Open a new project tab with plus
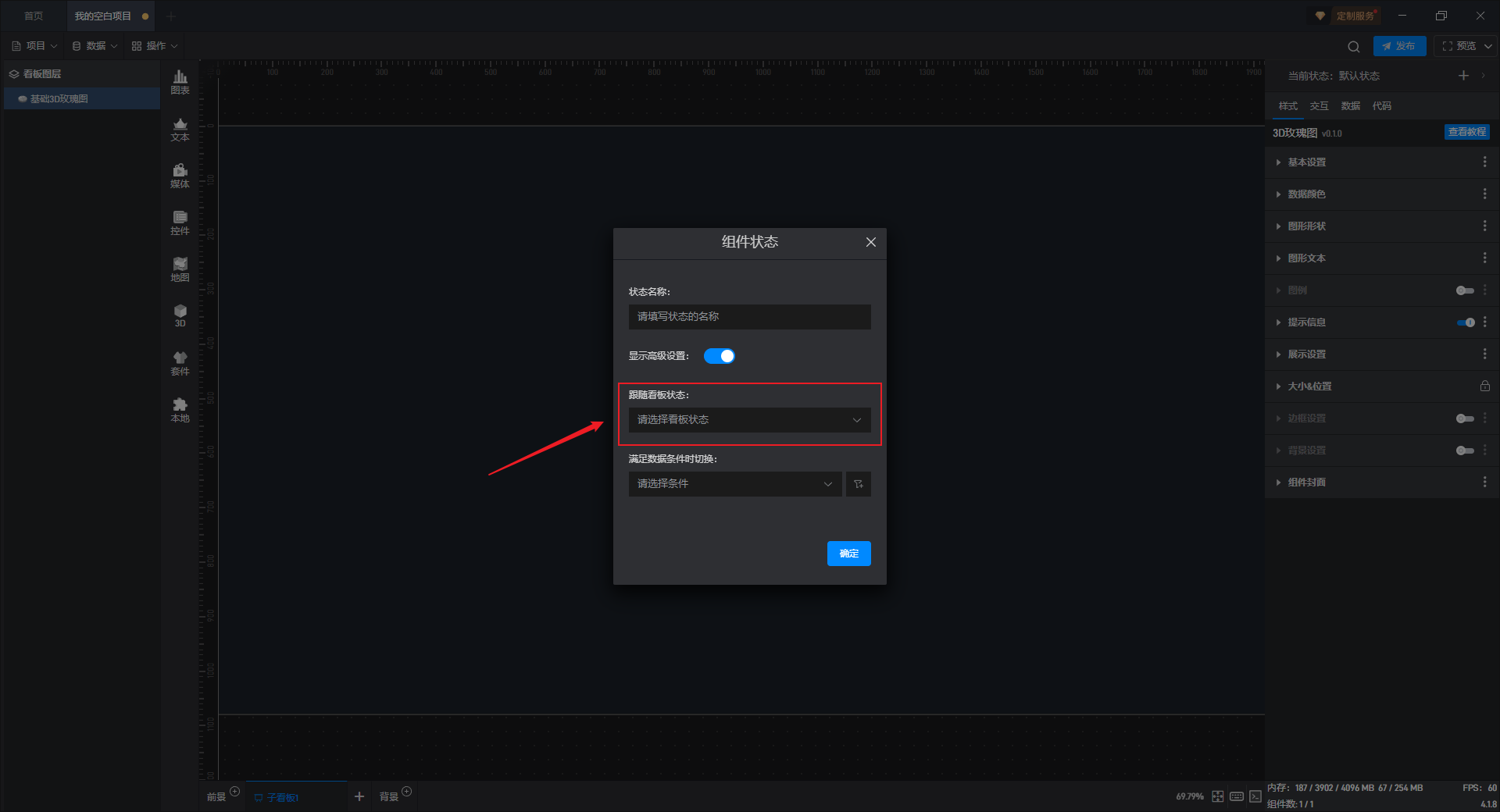 (171, 16)
